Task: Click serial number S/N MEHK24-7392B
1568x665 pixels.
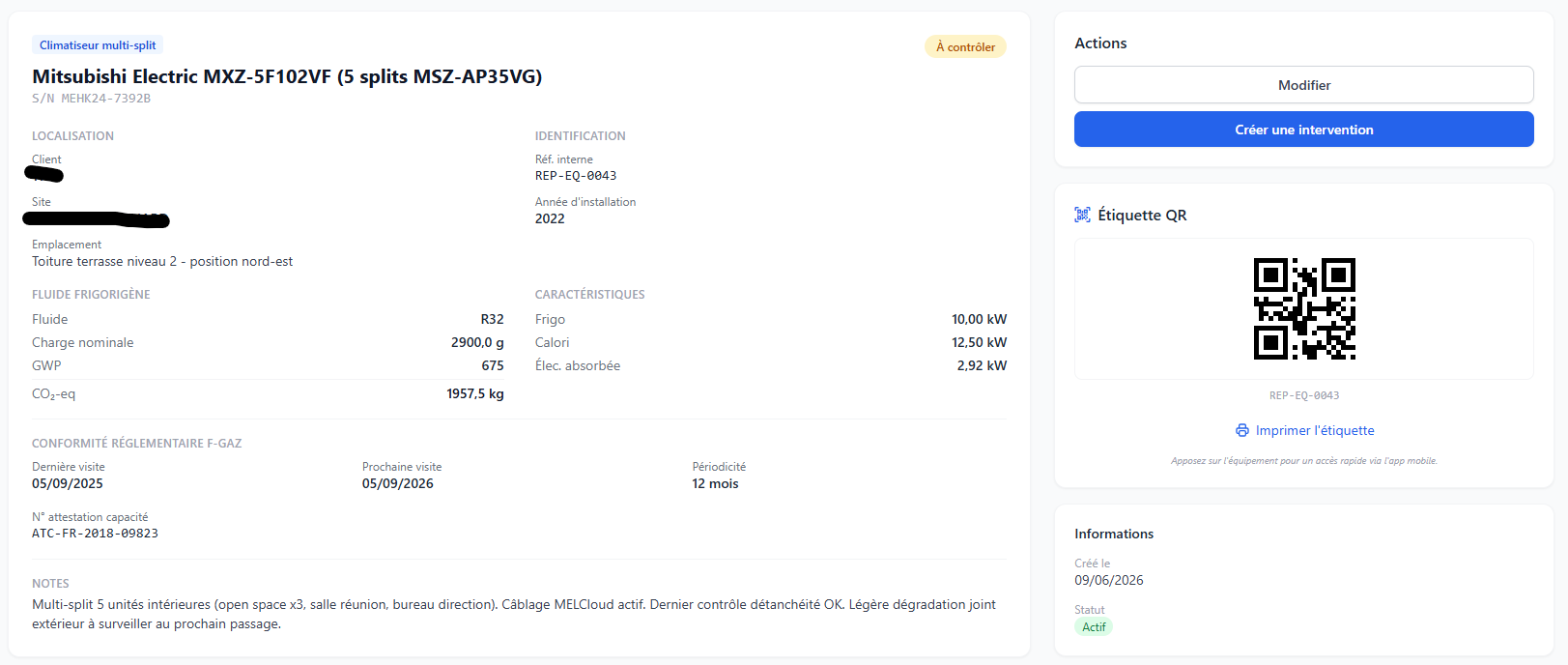Action: [91, 99]
